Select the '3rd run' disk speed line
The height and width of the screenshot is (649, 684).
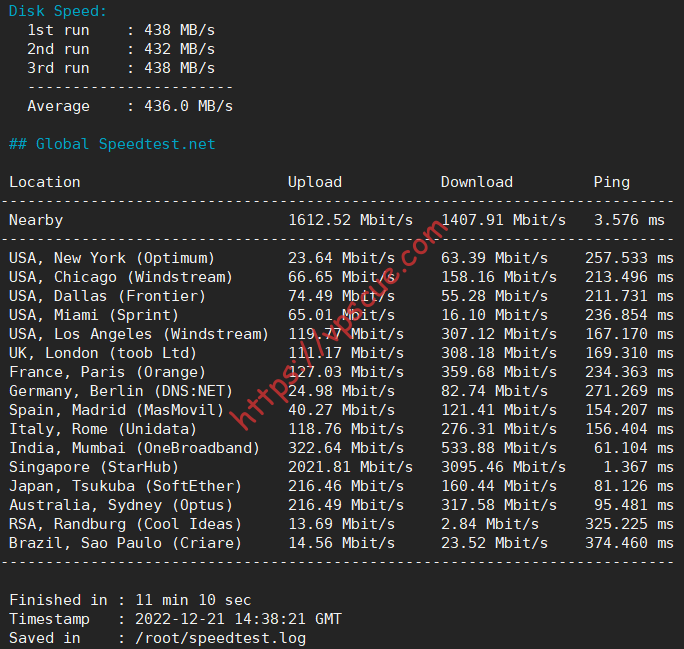point(121,68)
